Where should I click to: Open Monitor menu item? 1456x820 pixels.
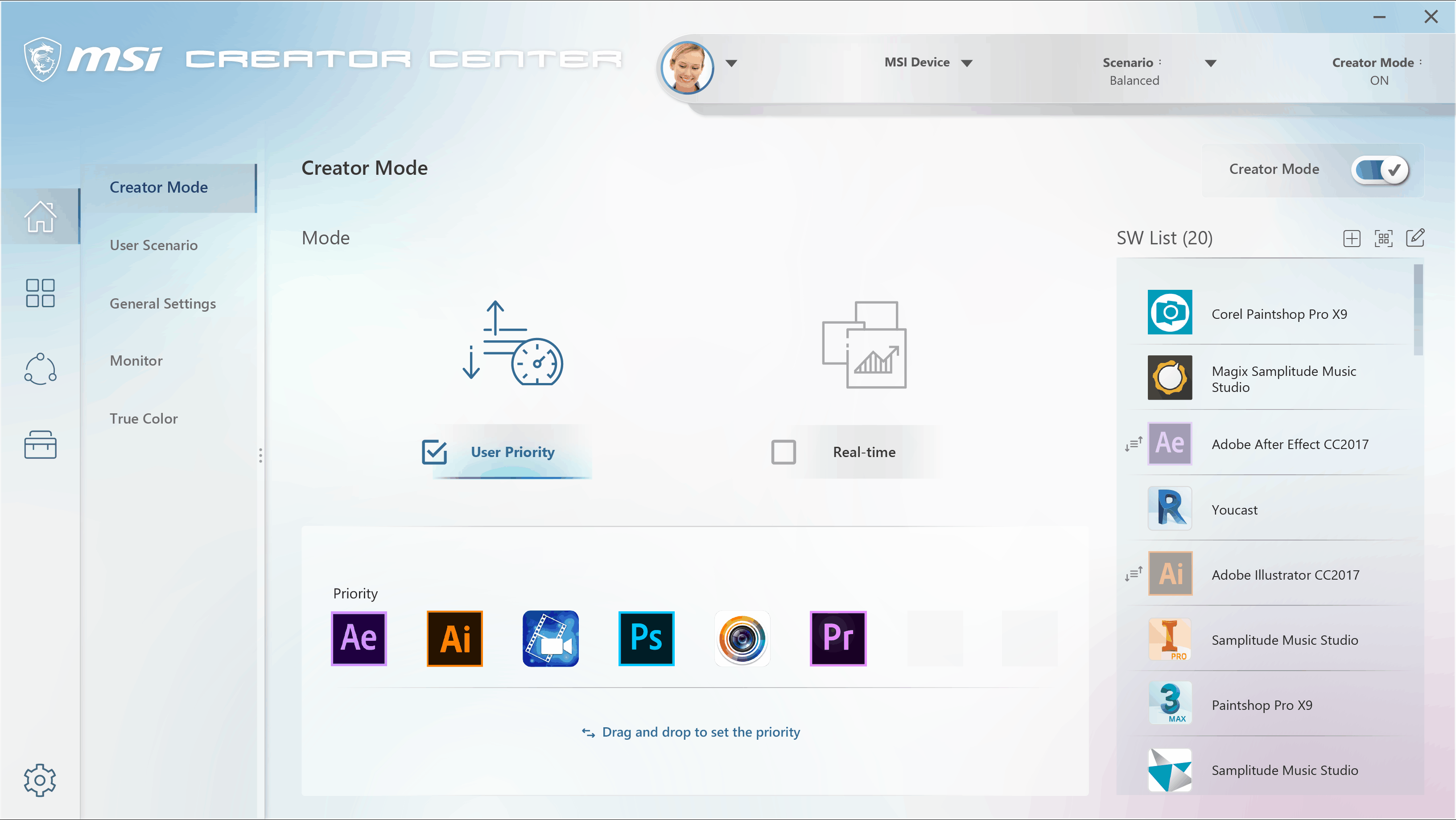click(136, 361)
